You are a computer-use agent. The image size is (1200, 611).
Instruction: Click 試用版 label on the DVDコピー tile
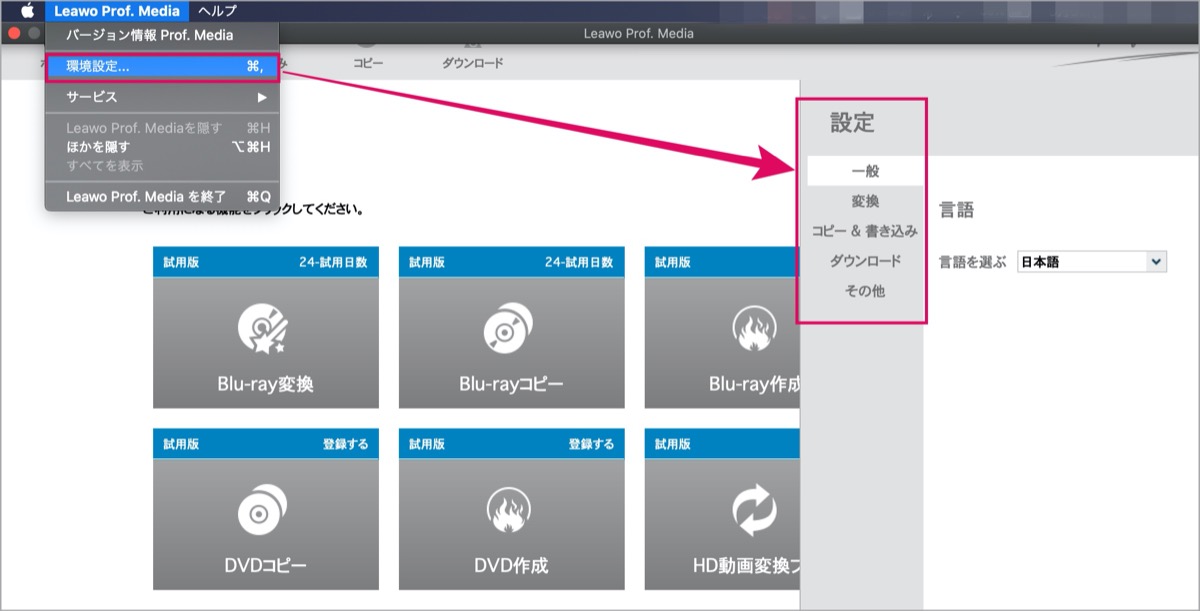pyautogui.click(x=182, y=444)
